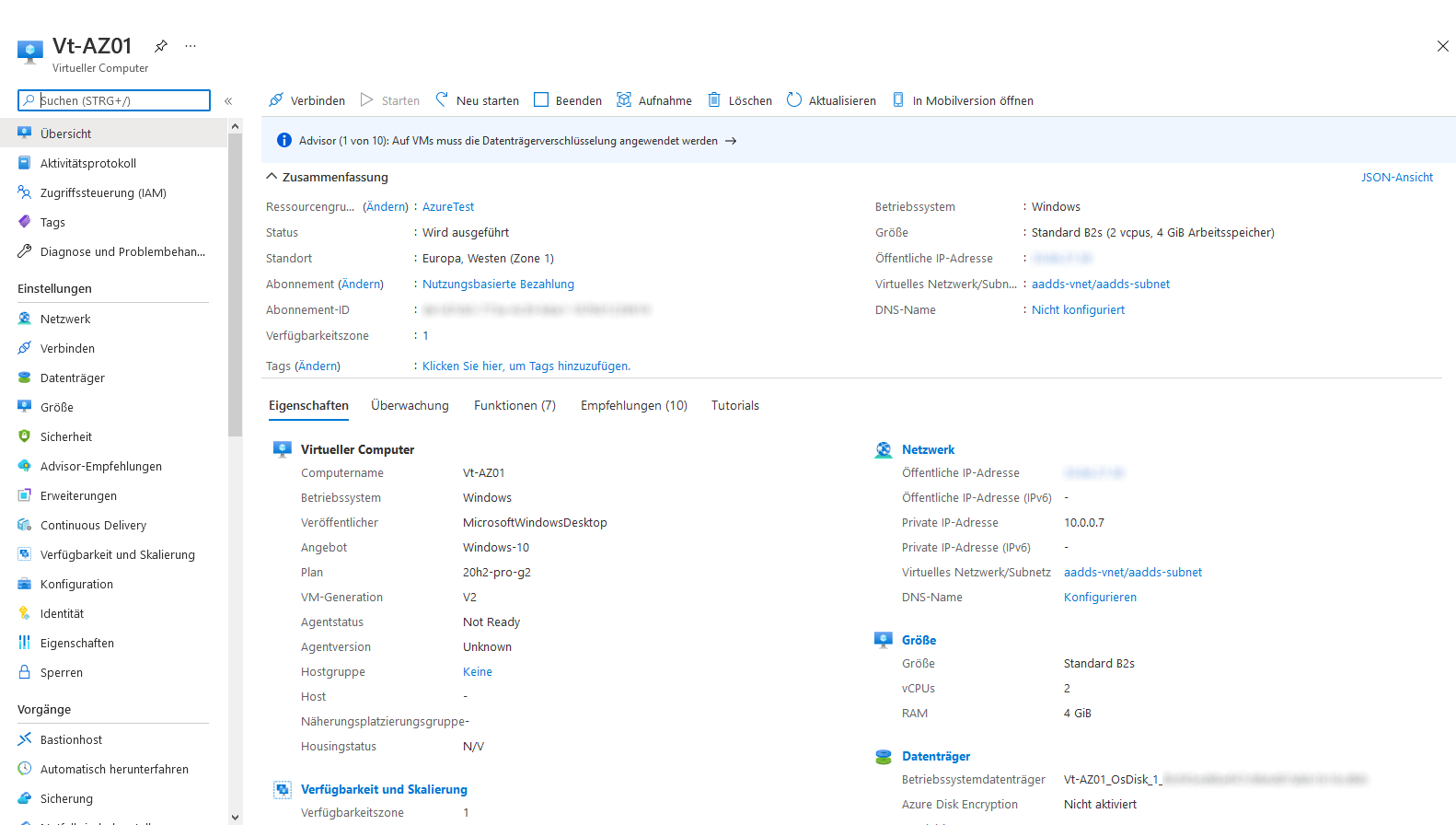The width and height of the screenshot is (1456, 825).
Task: Open Aktivitätsprotokoll in the sidebar
Action: coord(113,163)
